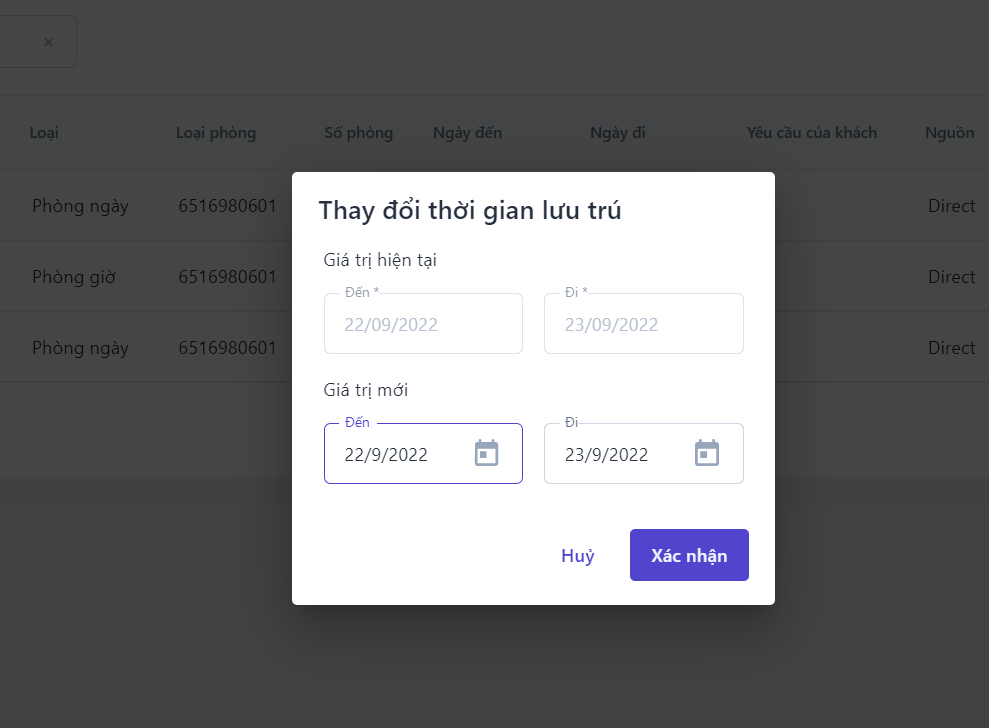Screen dimensions: 989x728
Task: Confirm with the Xác nhận button
Action: pos(689,555)
